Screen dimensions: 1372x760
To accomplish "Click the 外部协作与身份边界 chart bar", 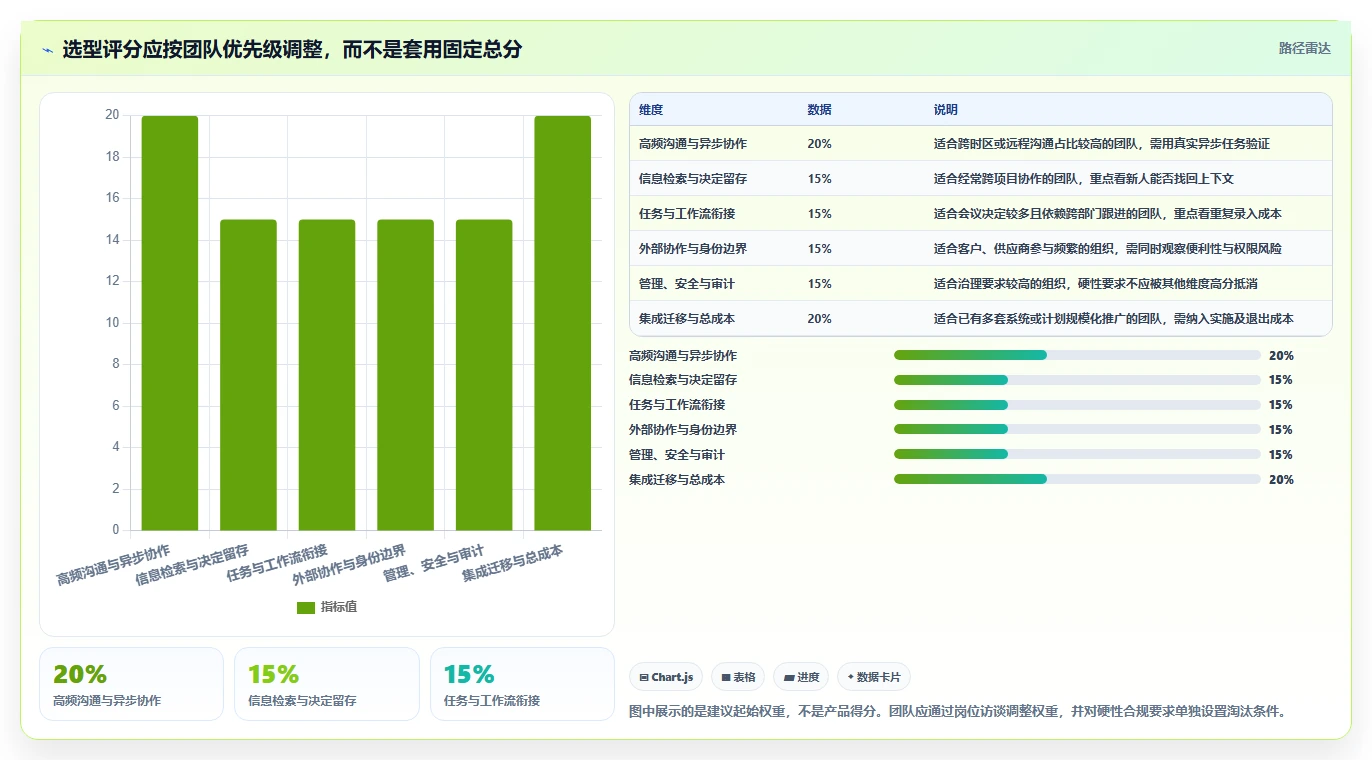I will coord(405,375).
